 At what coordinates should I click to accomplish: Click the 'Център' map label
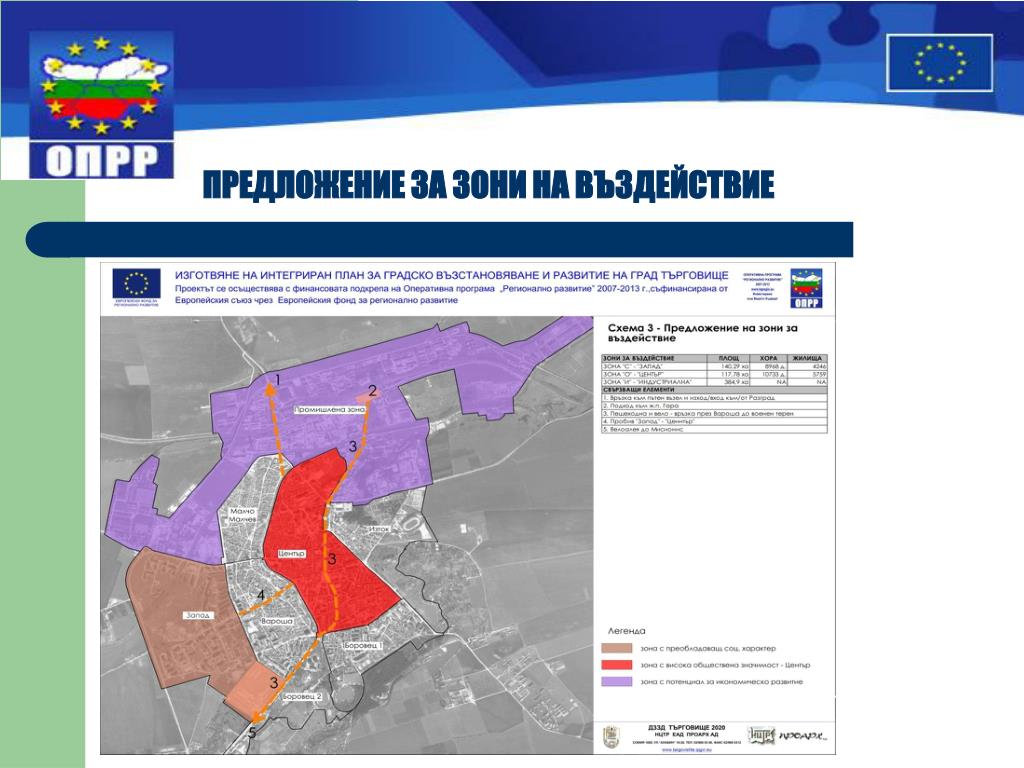point(291,553)
